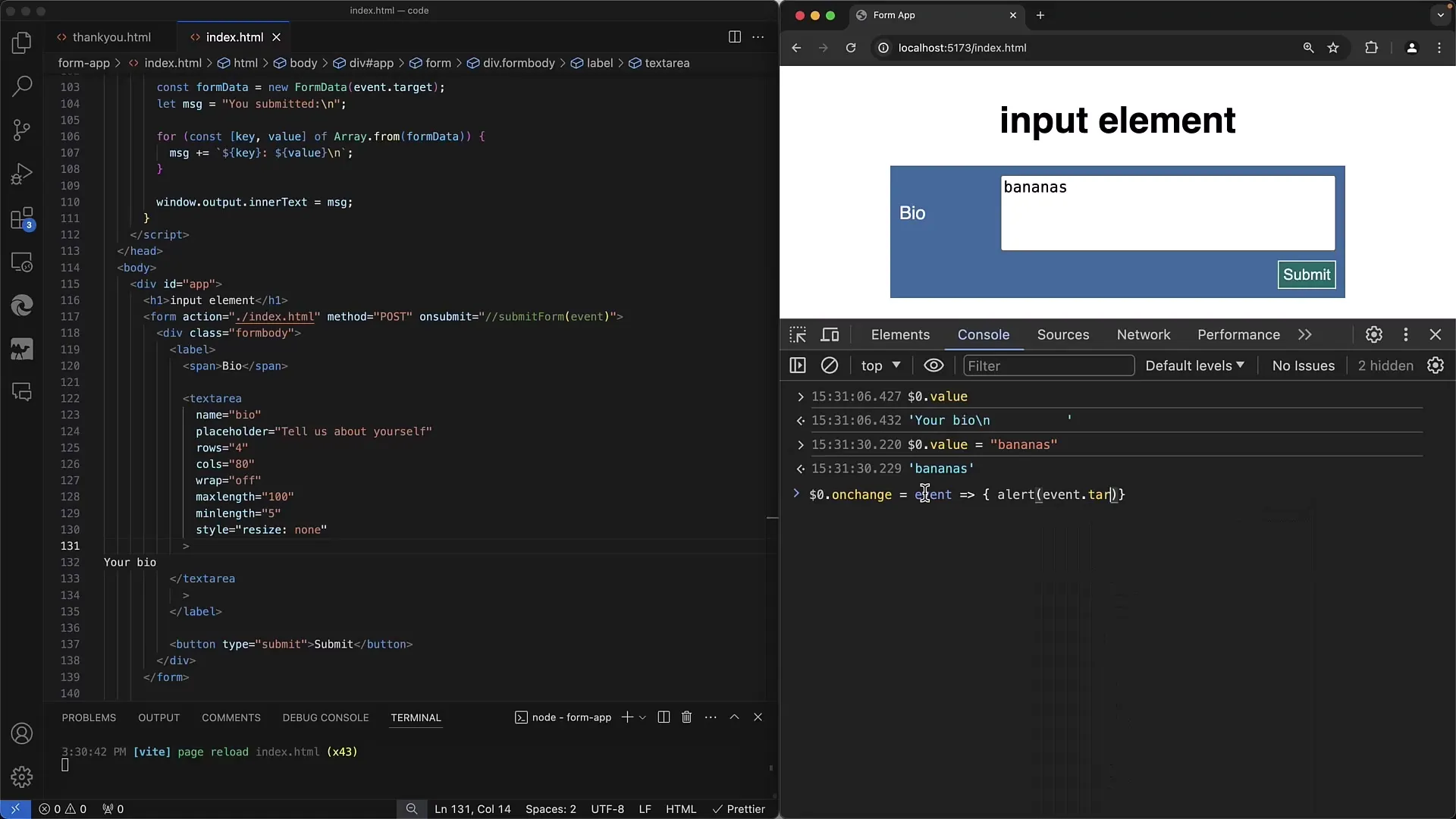Image resolution: width=1456 pixels, height=819 pixels.
Task: Open the Run and Debug view
Action: [22, 174]
